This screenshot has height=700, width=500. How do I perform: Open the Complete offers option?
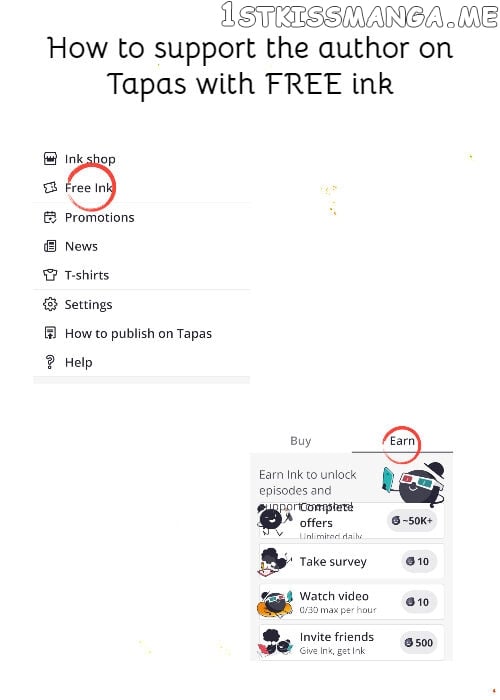351,520
